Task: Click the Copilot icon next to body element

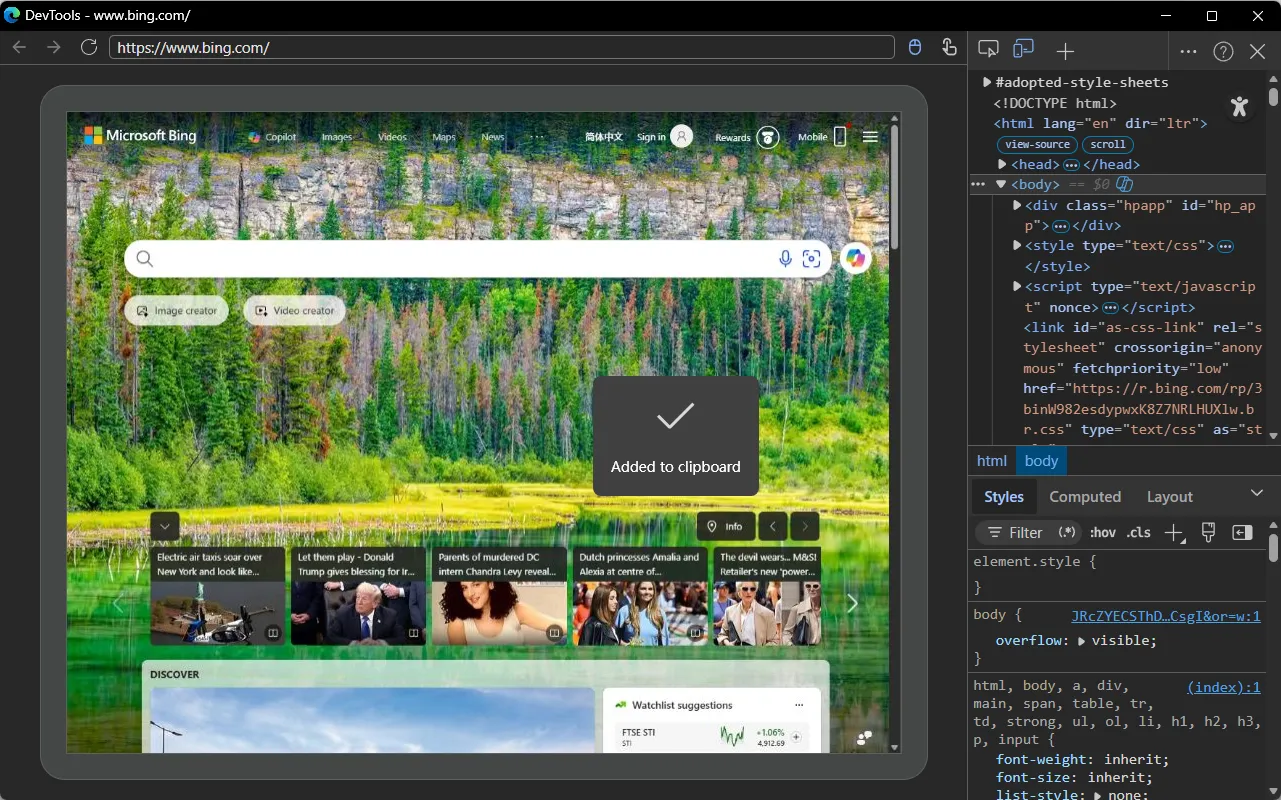Action: [1124, 184]
